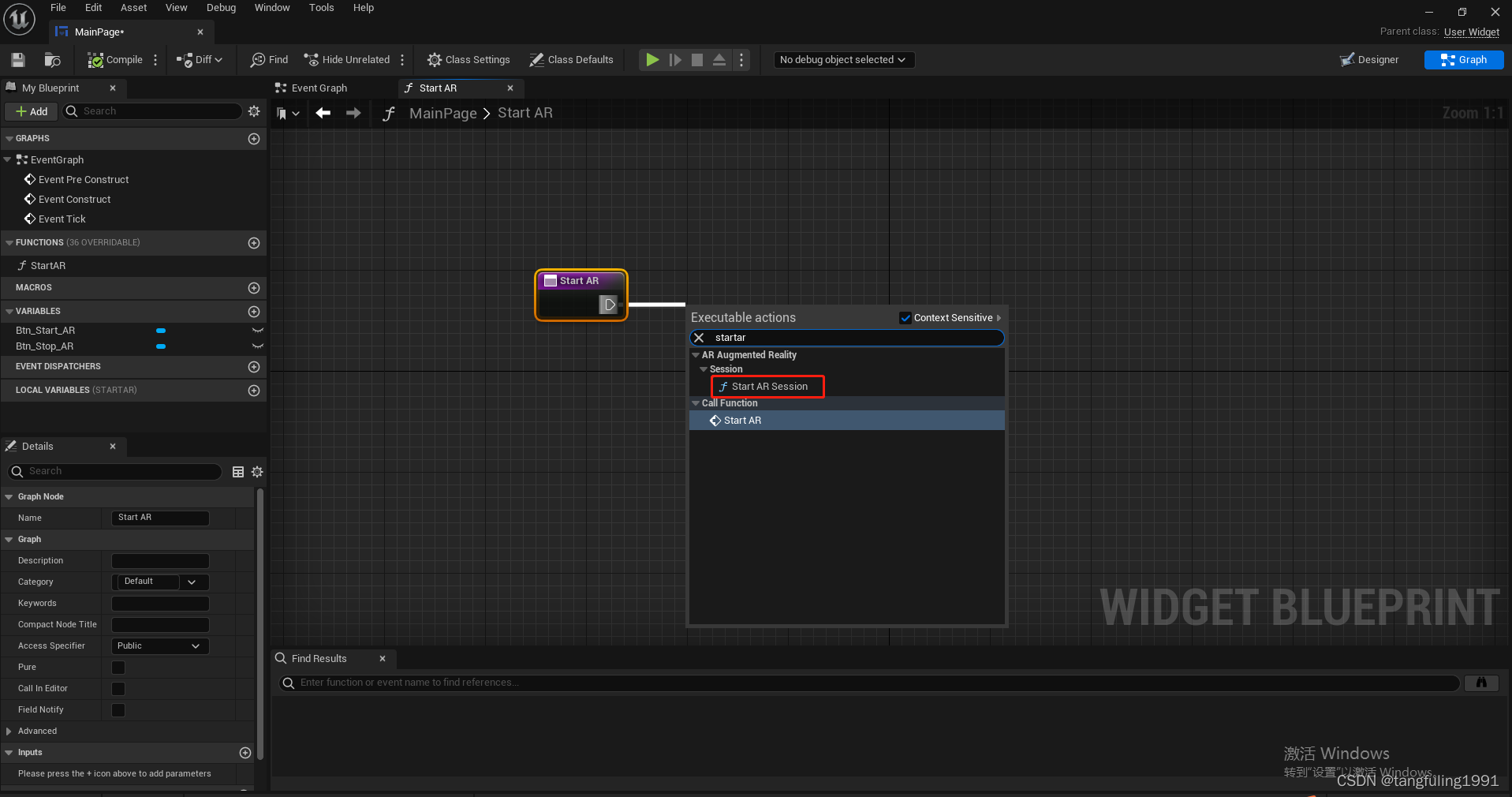
Task: Navigate forward in graph history
Action: pos(353,113)
